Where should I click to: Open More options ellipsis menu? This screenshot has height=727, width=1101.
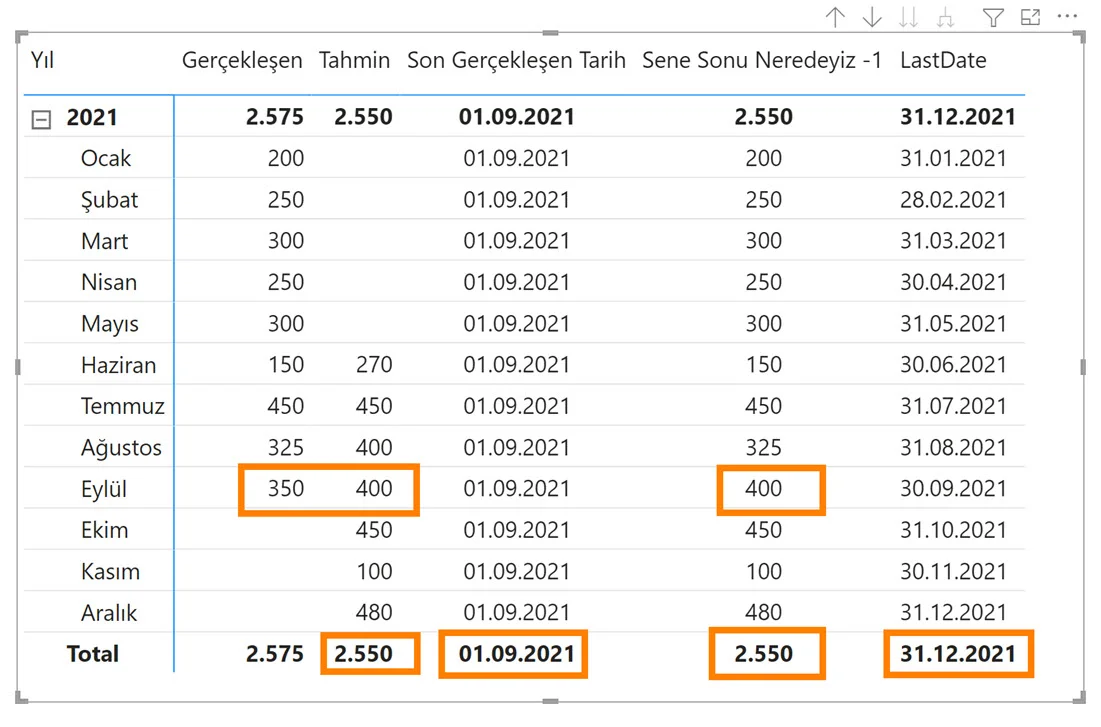click(x=1068, y=17)
